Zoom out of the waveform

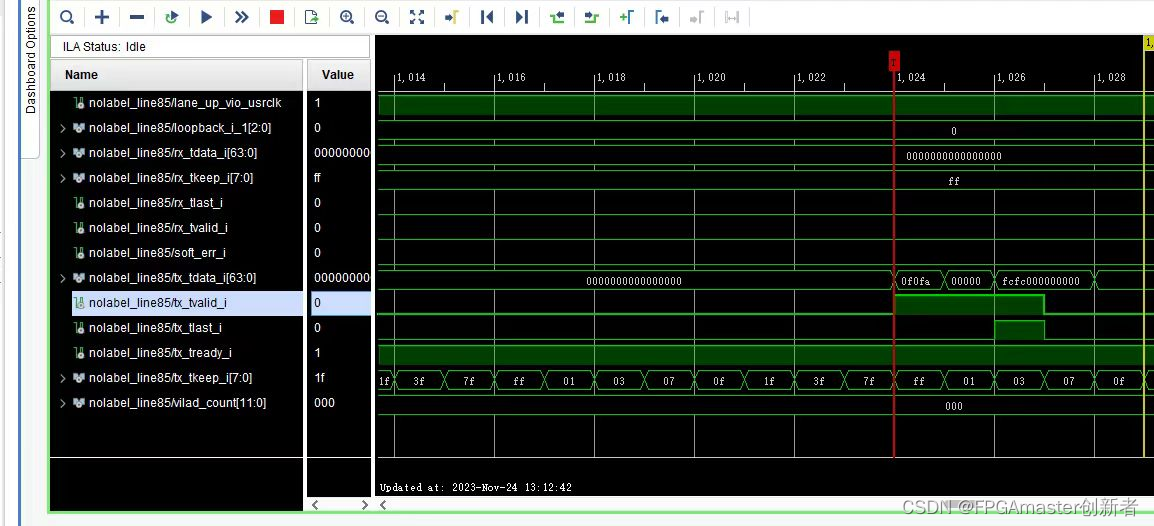[x=381, y=17]
